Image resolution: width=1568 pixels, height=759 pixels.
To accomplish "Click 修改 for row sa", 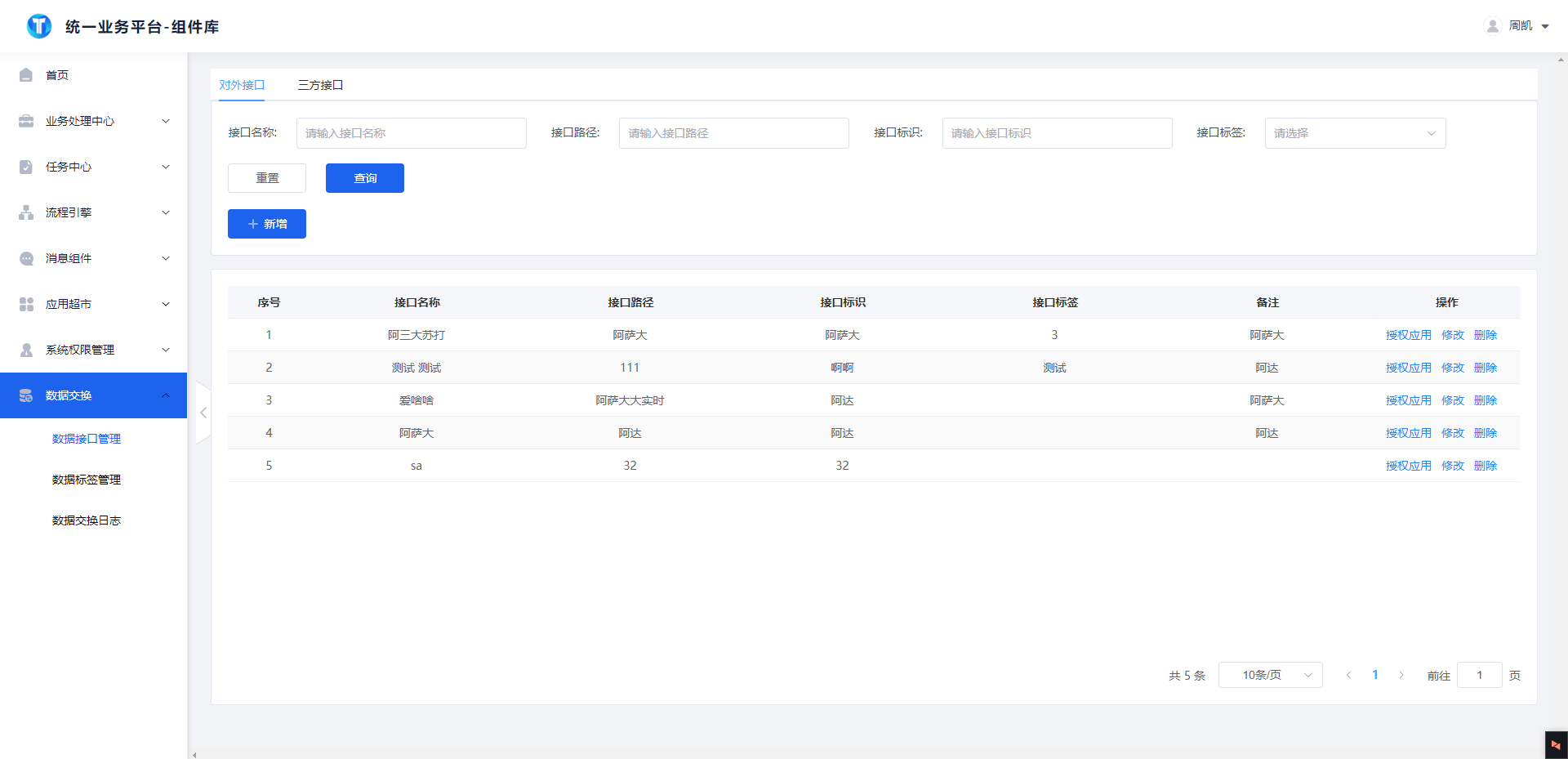I will point(1453,466).
